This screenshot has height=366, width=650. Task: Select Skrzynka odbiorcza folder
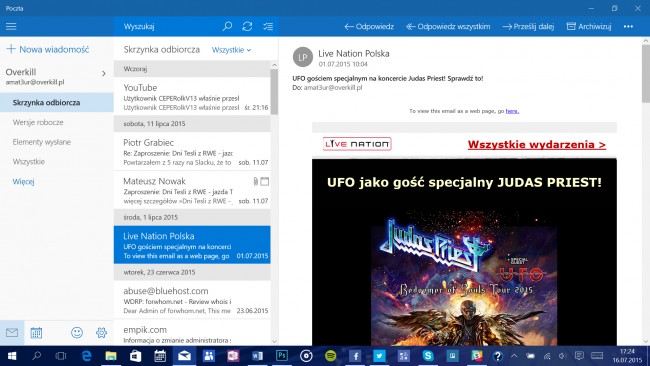[57, 102]
